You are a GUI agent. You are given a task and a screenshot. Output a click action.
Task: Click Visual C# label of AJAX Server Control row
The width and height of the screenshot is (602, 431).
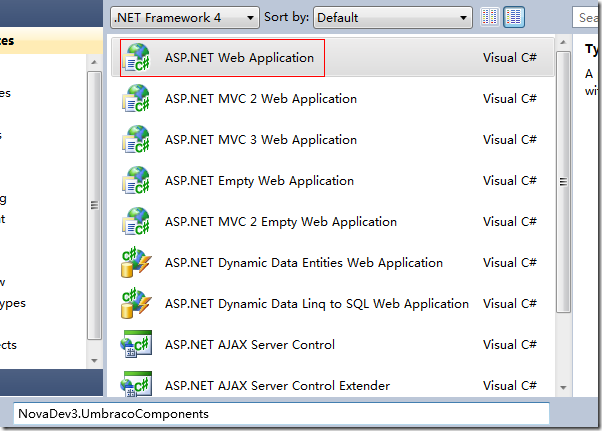click(509, 345)
